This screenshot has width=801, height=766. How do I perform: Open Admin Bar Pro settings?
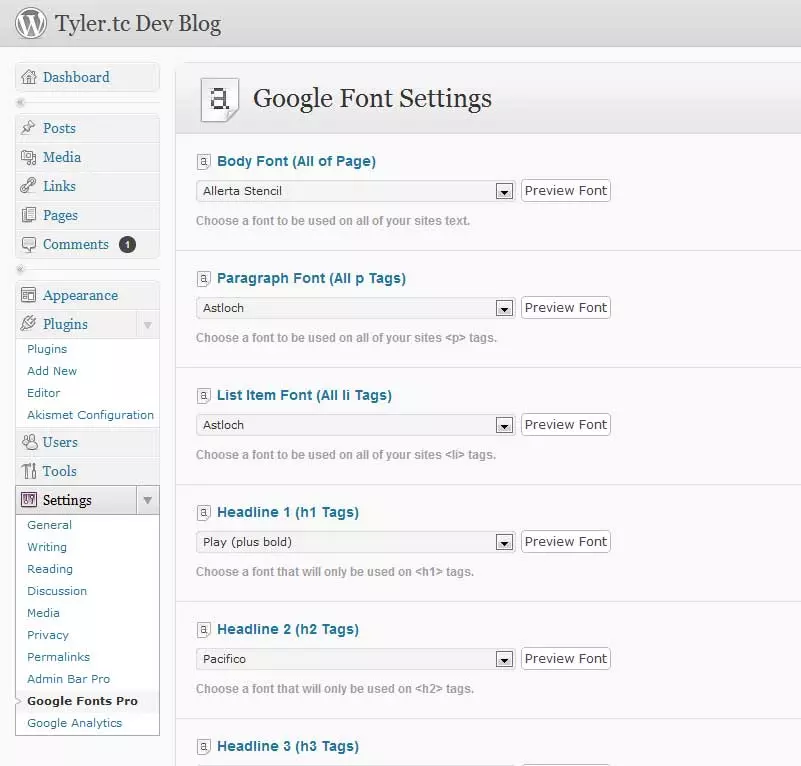coord(69,679)
